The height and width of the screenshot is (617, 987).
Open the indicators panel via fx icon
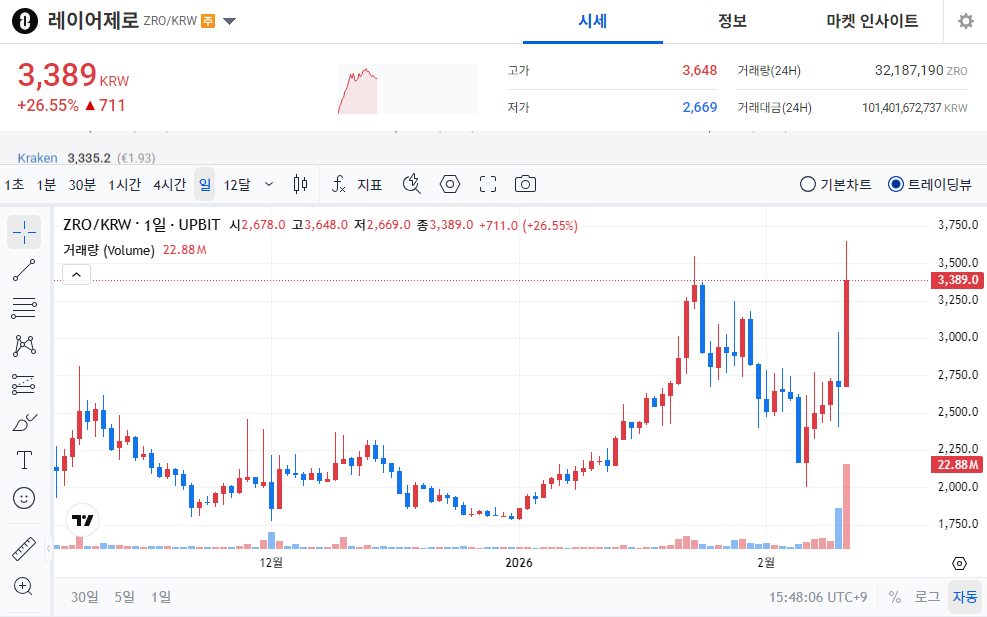tap(339, 184)
